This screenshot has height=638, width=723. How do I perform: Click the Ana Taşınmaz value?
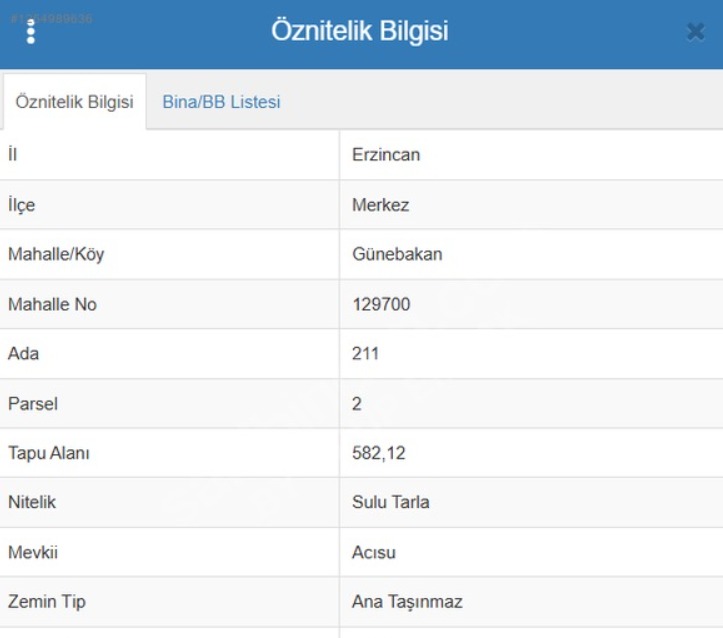click(x=407, y=602)
